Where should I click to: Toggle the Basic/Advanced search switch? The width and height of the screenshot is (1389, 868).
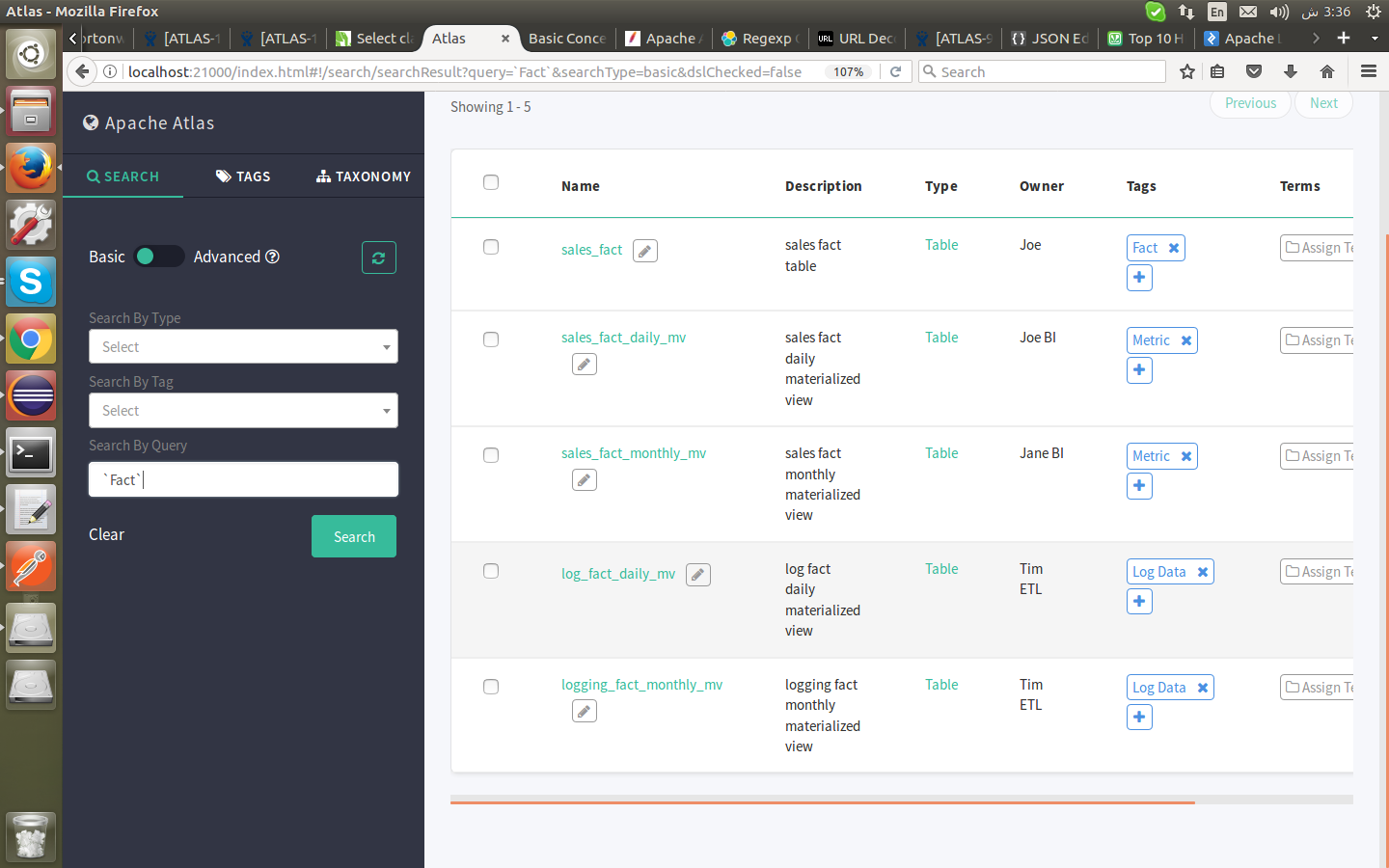[159, 257]
